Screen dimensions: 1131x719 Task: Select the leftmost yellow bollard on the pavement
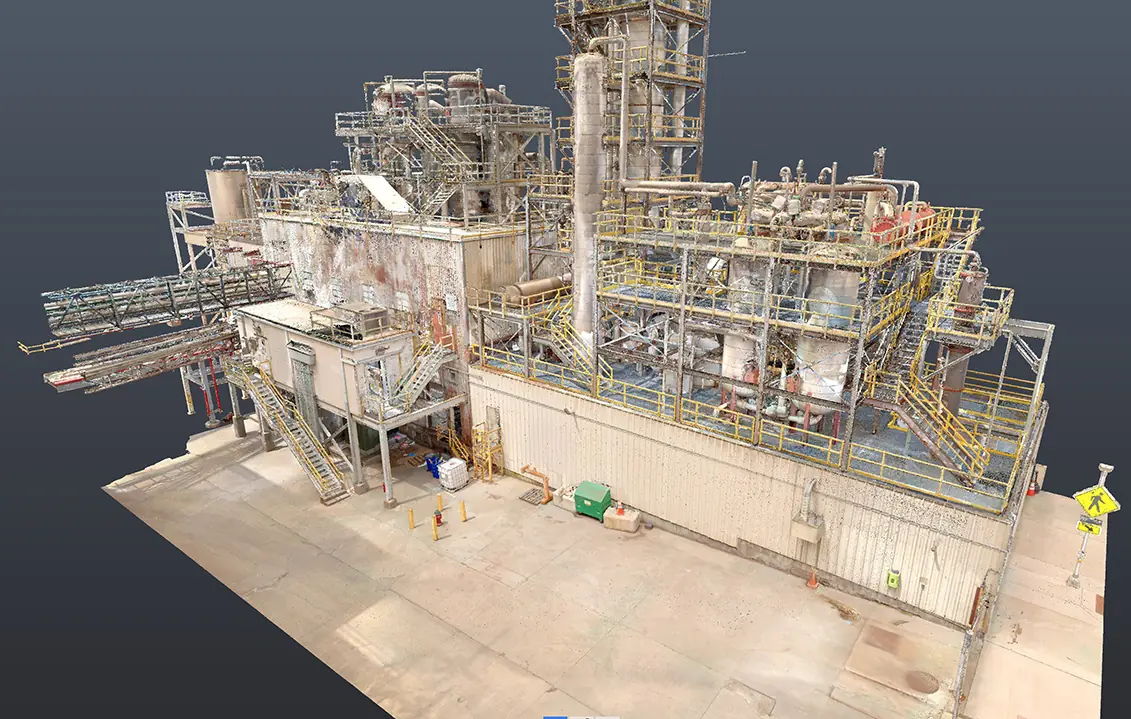point(410,520)
